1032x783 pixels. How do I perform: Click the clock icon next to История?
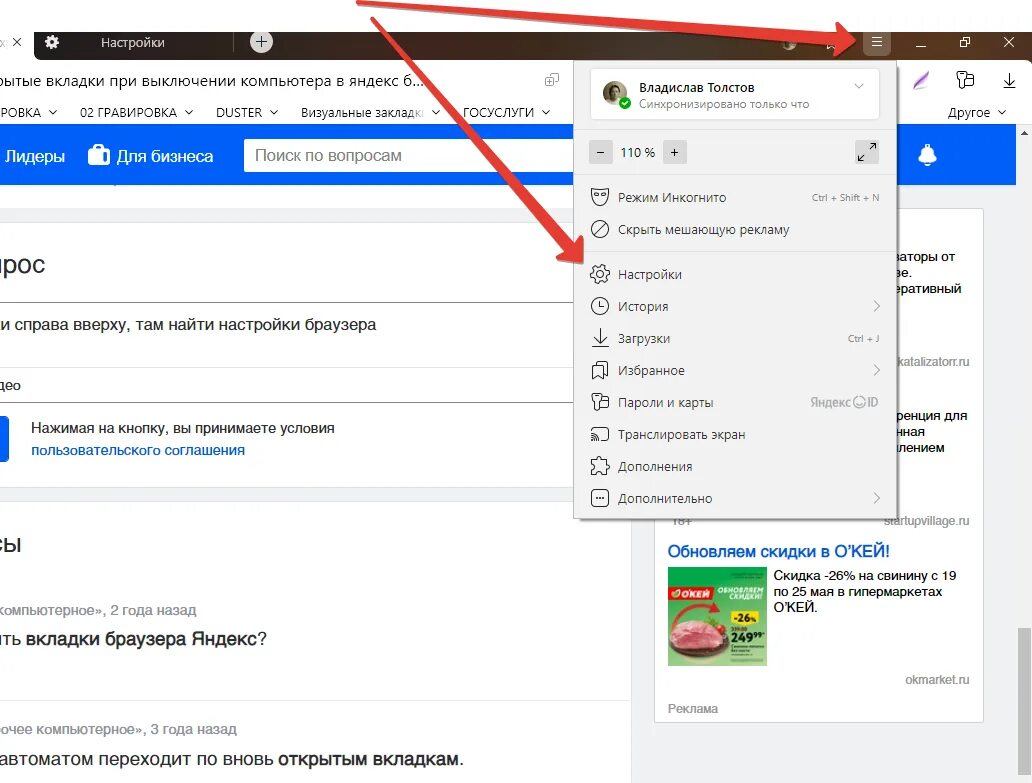coord(599,306)
